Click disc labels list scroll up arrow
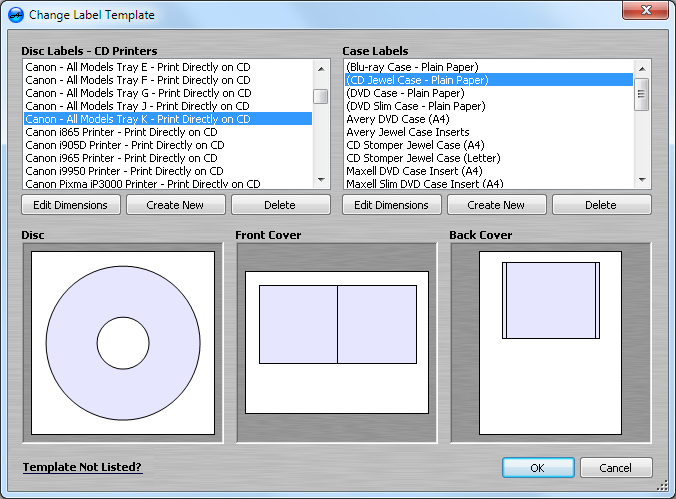The height and width of the screenshot is (499, 676). pos(321,69)
